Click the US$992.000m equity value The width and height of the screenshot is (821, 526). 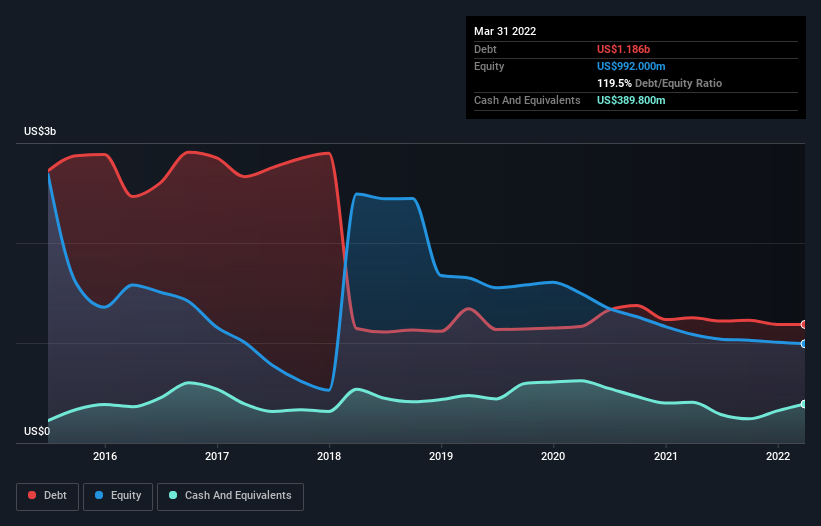click(631, 66)
